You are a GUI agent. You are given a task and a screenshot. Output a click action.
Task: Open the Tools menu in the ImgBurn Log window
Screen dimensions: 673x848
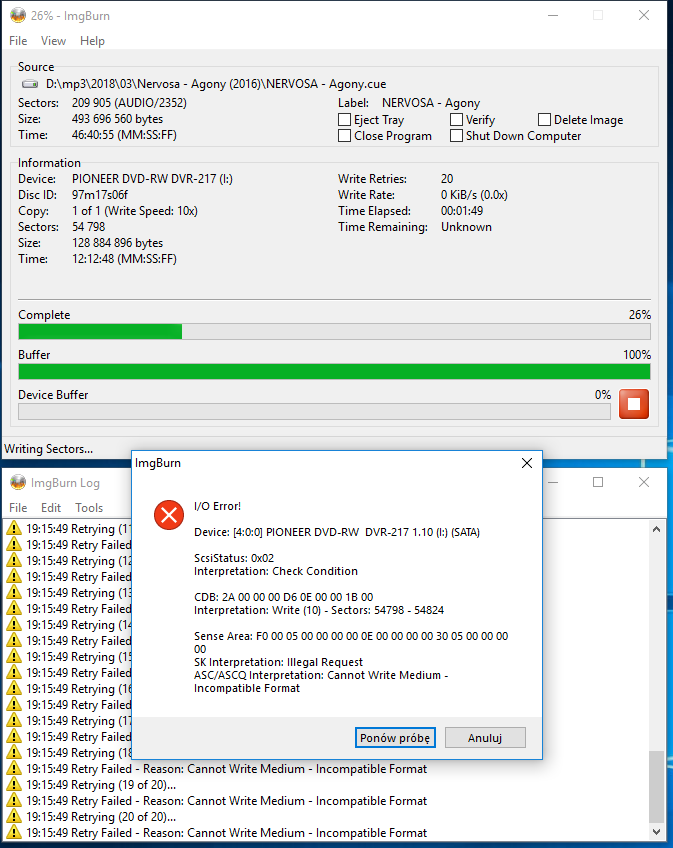pos(89,508)
